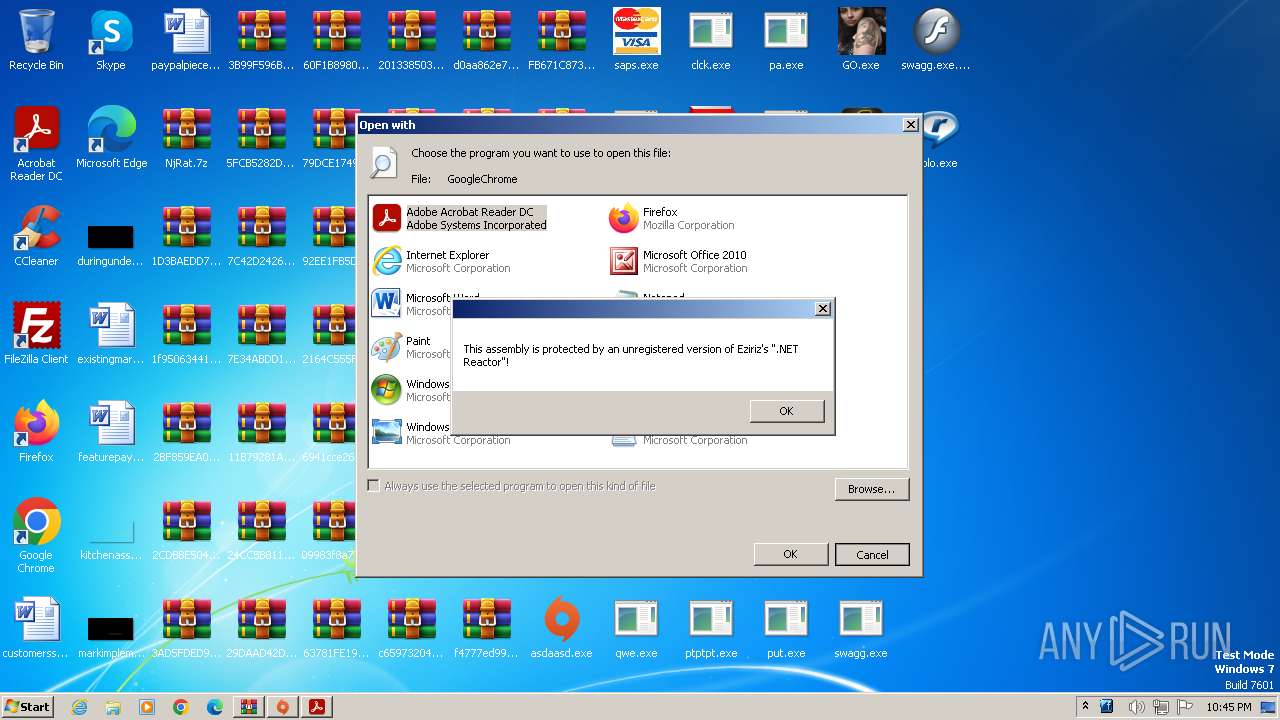Viewport: 1280px width, 720px height.
Task: Tick 'Always use the selected program' checkbox
Action: (x=374, y=486)
